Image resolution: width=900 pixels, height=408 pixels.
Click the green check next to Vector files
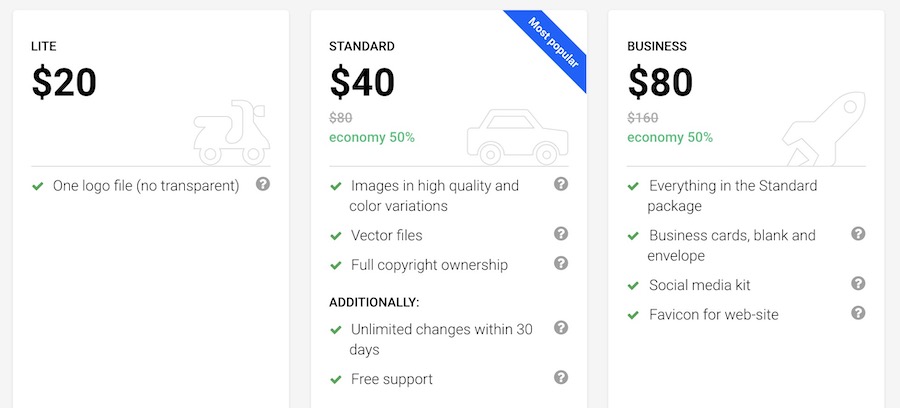(336, 236)
